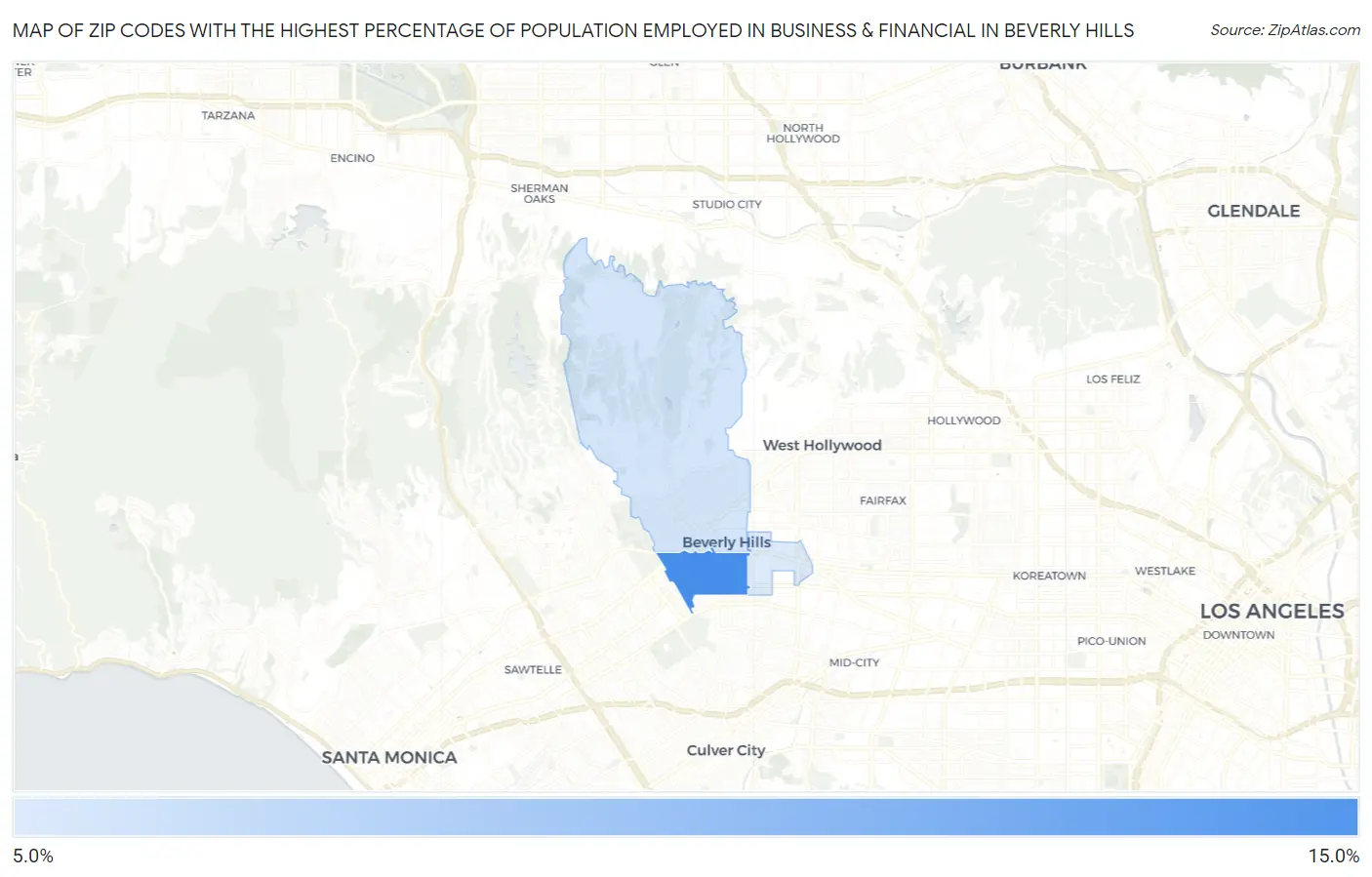Click the TARZANA label

coord(228,115)
